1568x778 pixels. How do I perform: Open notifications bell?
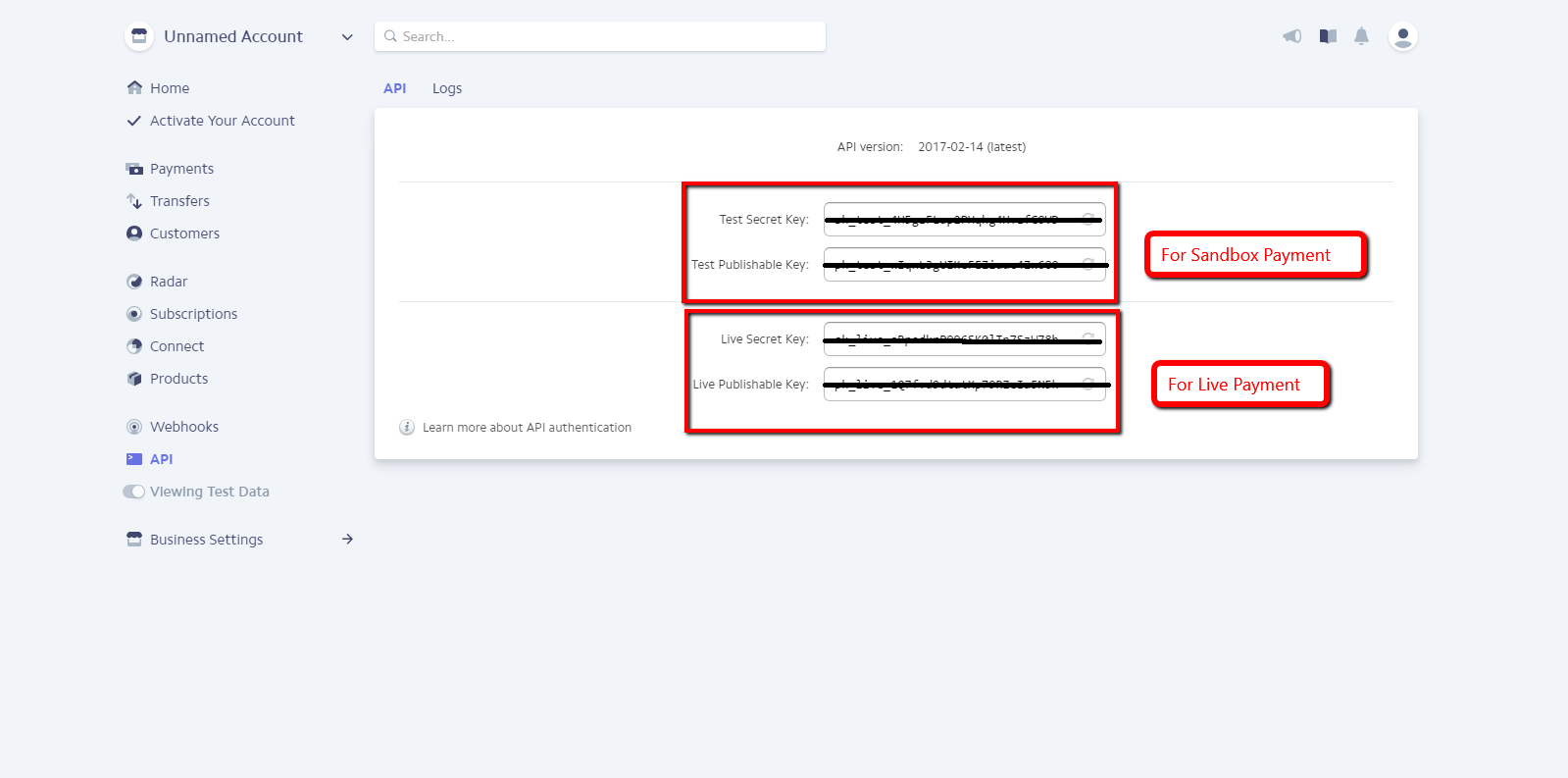click(1361, 36)
